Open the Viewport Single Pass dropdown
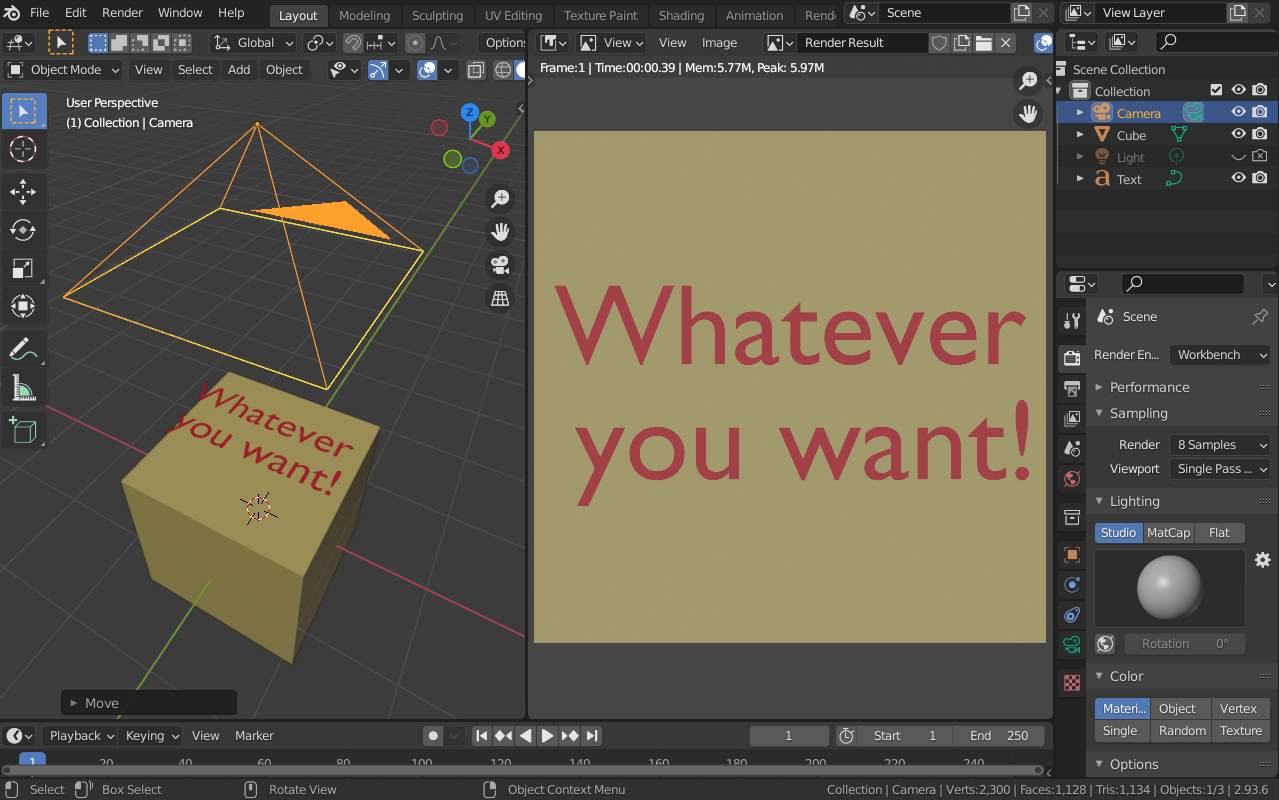The image size is (1279, 800). pos(1220,469)
